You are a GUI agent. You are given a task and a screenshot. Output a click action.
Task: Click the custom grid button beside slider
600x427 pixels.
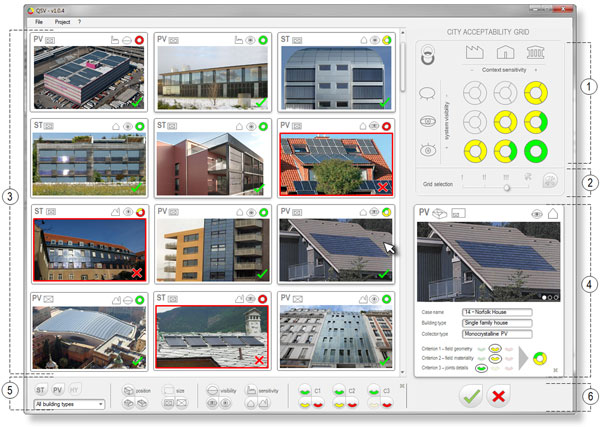pos(549,183)
